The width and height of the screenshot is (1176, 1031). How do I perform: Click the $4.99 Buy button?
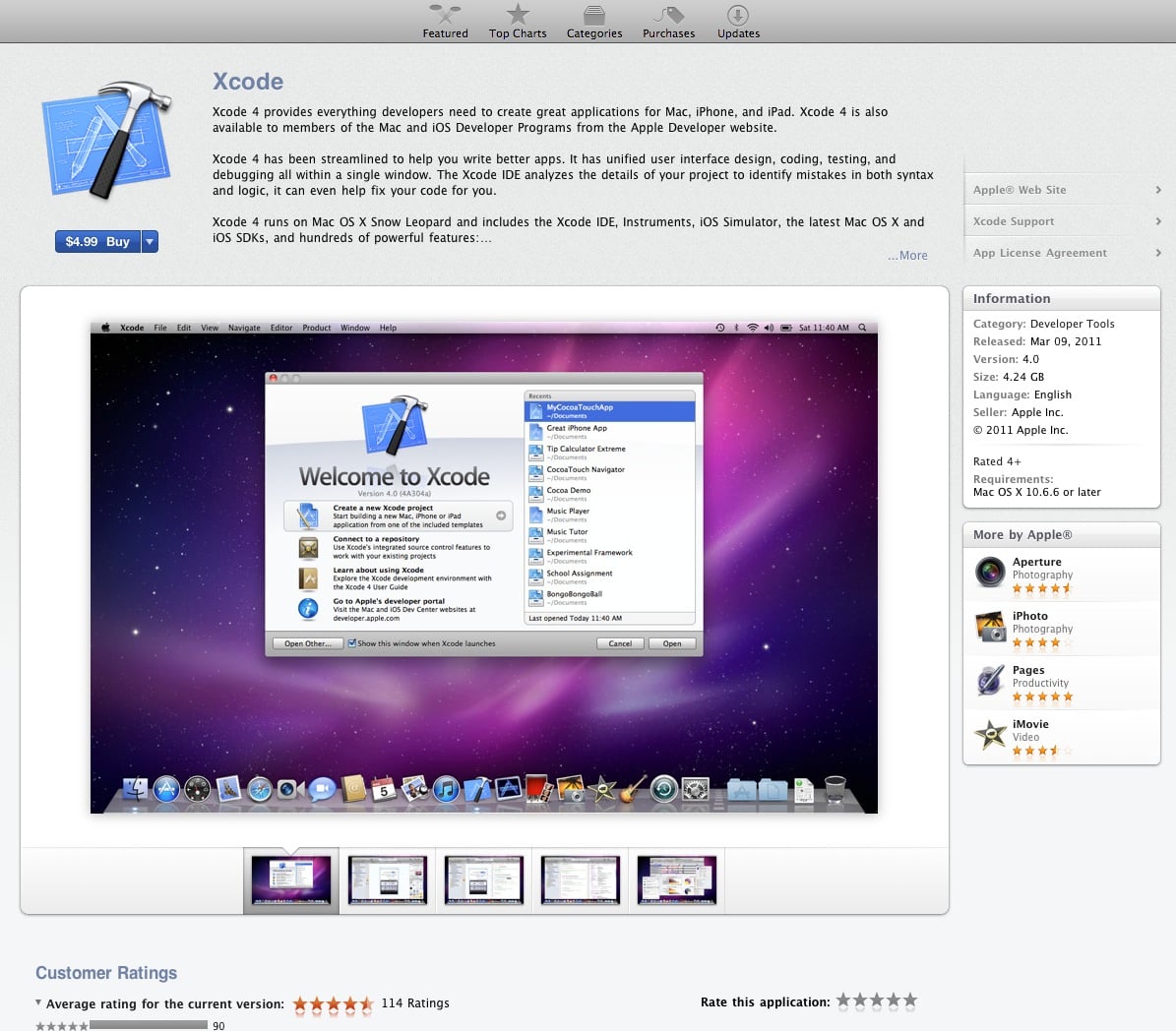click(x=97, y=241)
